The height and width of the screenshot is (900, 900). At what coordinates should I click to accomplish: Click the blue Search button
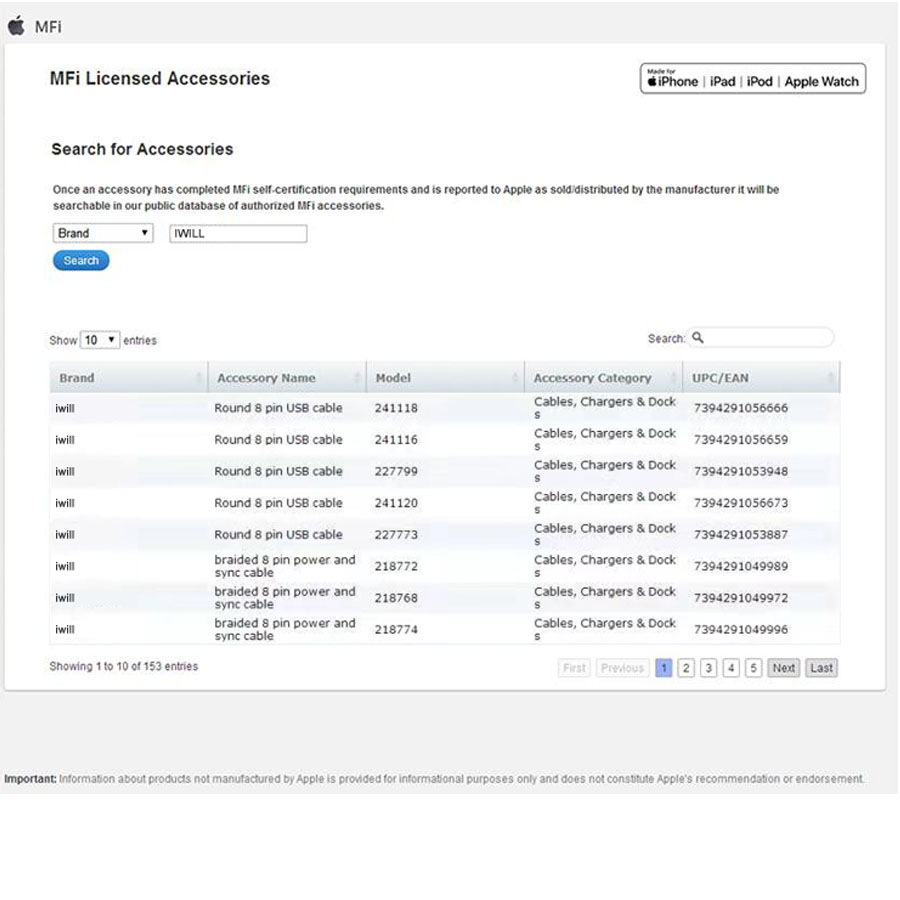click(x=81, y=261)
